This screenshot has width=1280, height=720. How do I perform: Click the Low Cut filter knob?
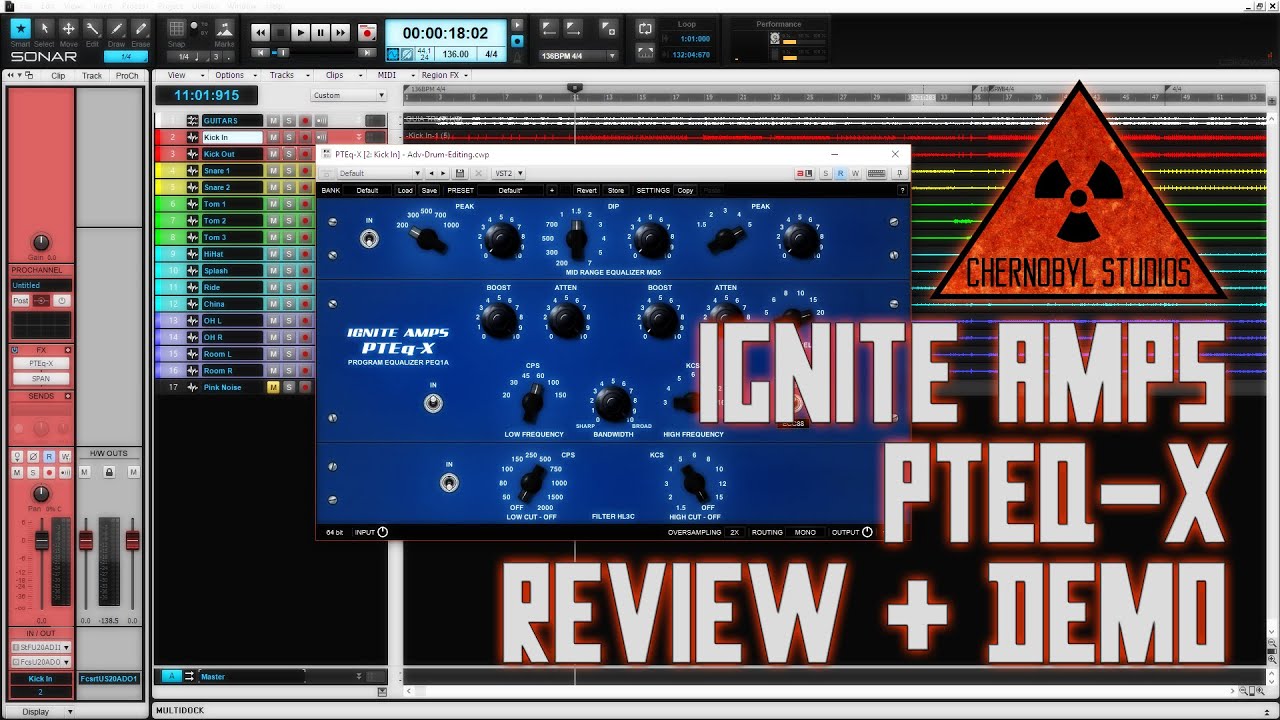530,483
